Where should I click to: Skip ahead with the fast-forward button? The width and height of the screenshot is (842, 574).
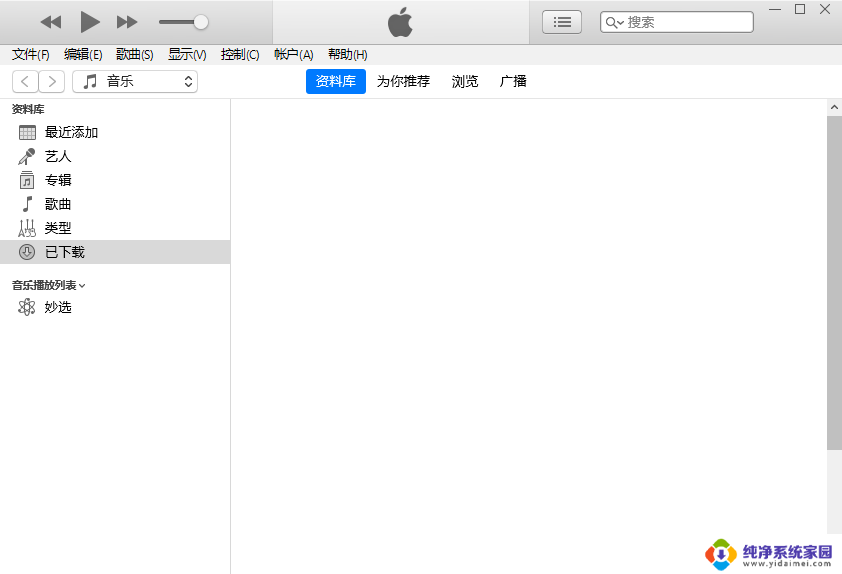point(127,22)
